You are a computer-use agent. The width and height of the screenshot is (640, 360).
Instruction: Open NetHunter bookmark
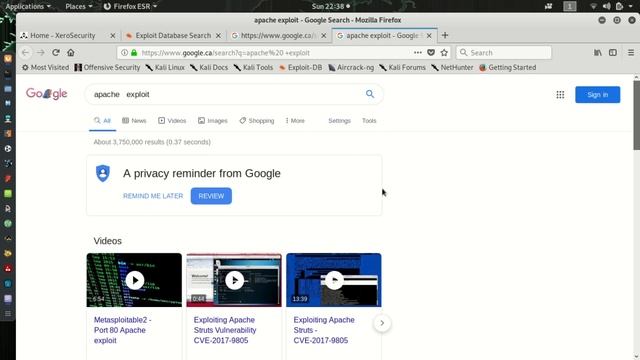click(x=452, y=67)
